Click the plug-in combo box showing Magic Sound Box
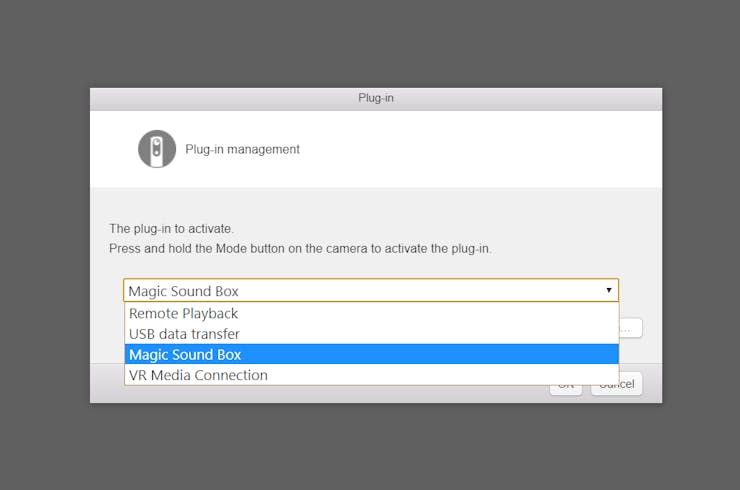This screenshot has width=740, height=490. pyautogui.click(x=360, y=291)
